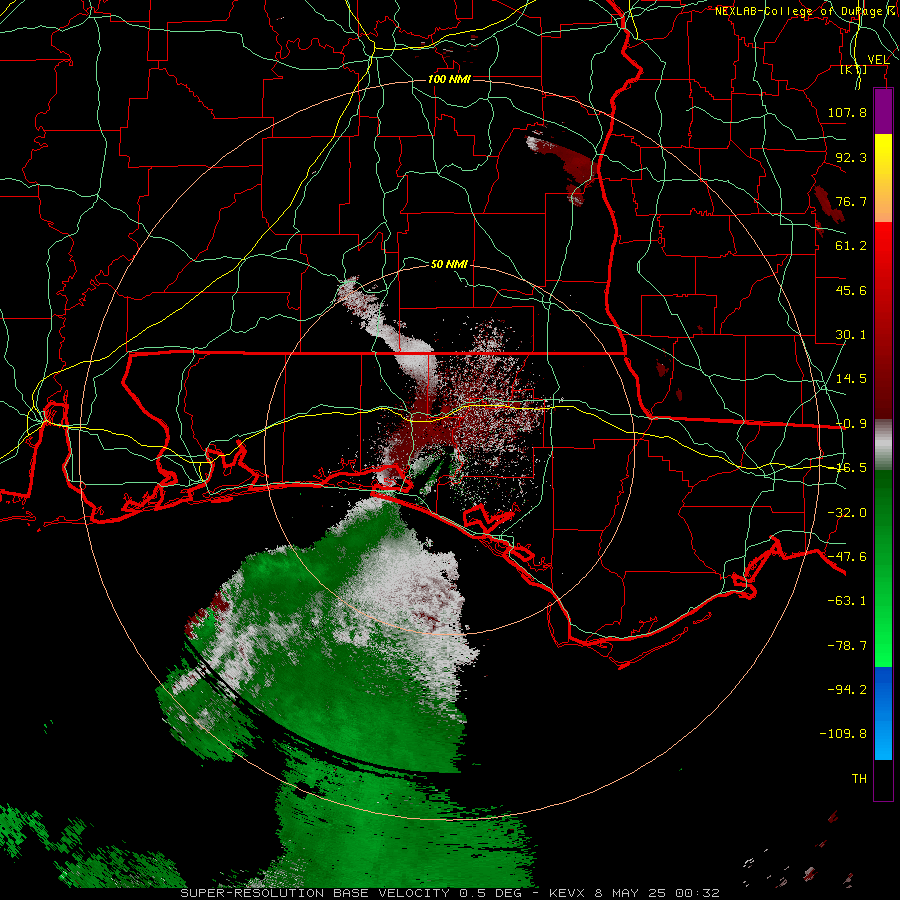The height and width of the screenshot is (900, 900).
Task: Select the VEL legend title
Action: click(x=878, y=60)
